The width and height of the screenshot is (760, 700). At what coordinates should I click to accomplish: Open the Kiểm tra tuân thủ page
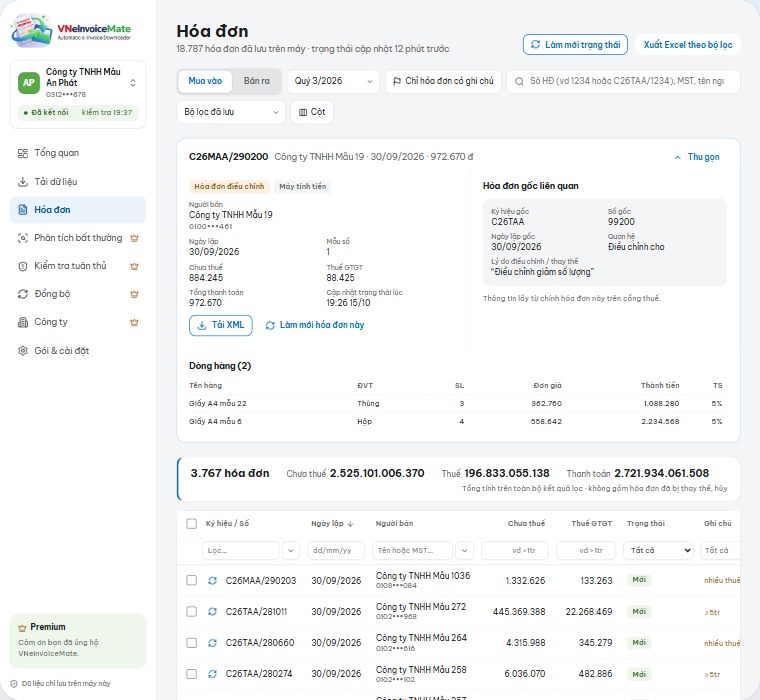pyautogui.click(x=78, y=266)
